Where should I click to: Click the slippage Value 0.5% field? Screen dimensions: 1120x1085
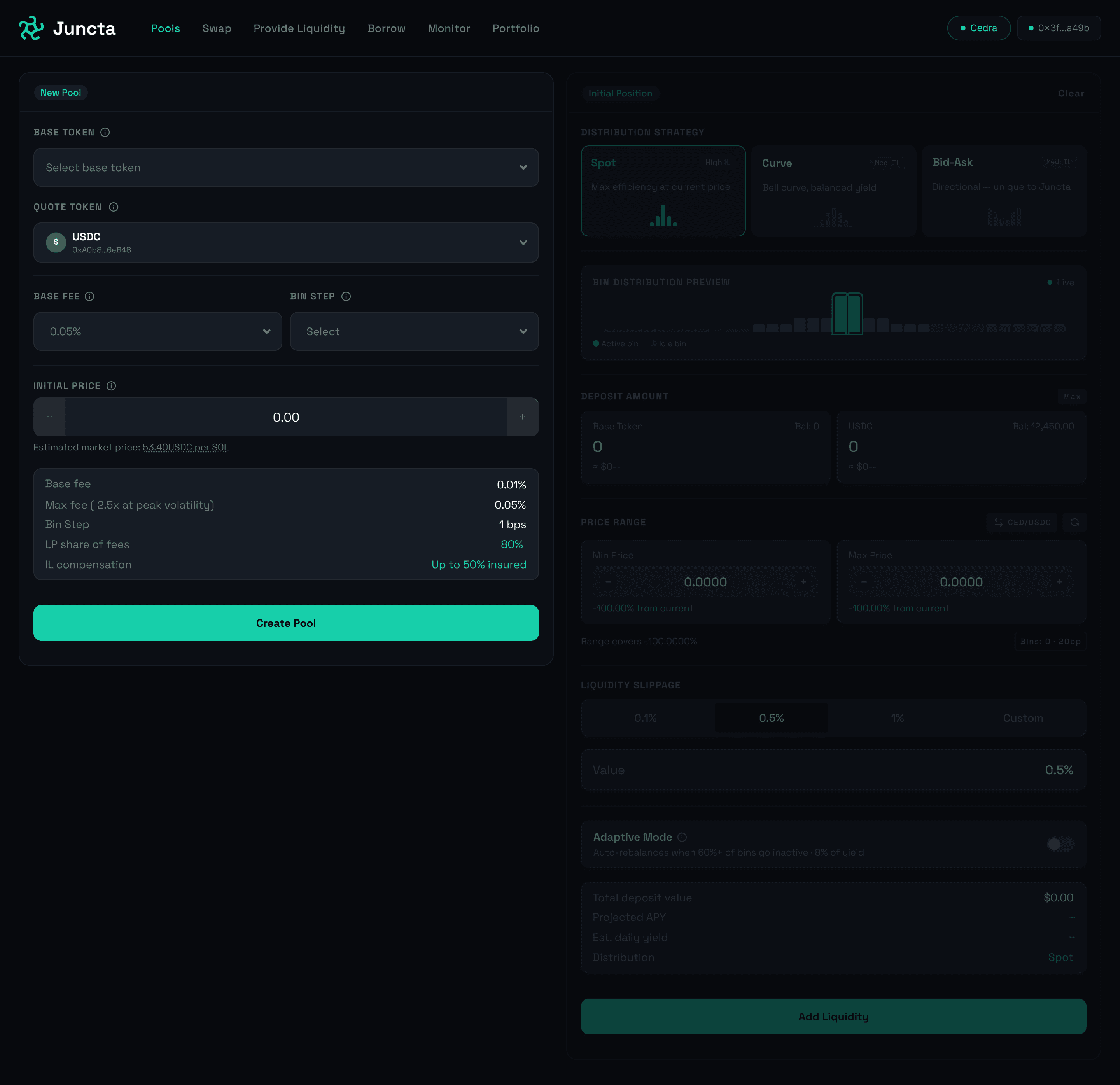(x=834, y=770)
